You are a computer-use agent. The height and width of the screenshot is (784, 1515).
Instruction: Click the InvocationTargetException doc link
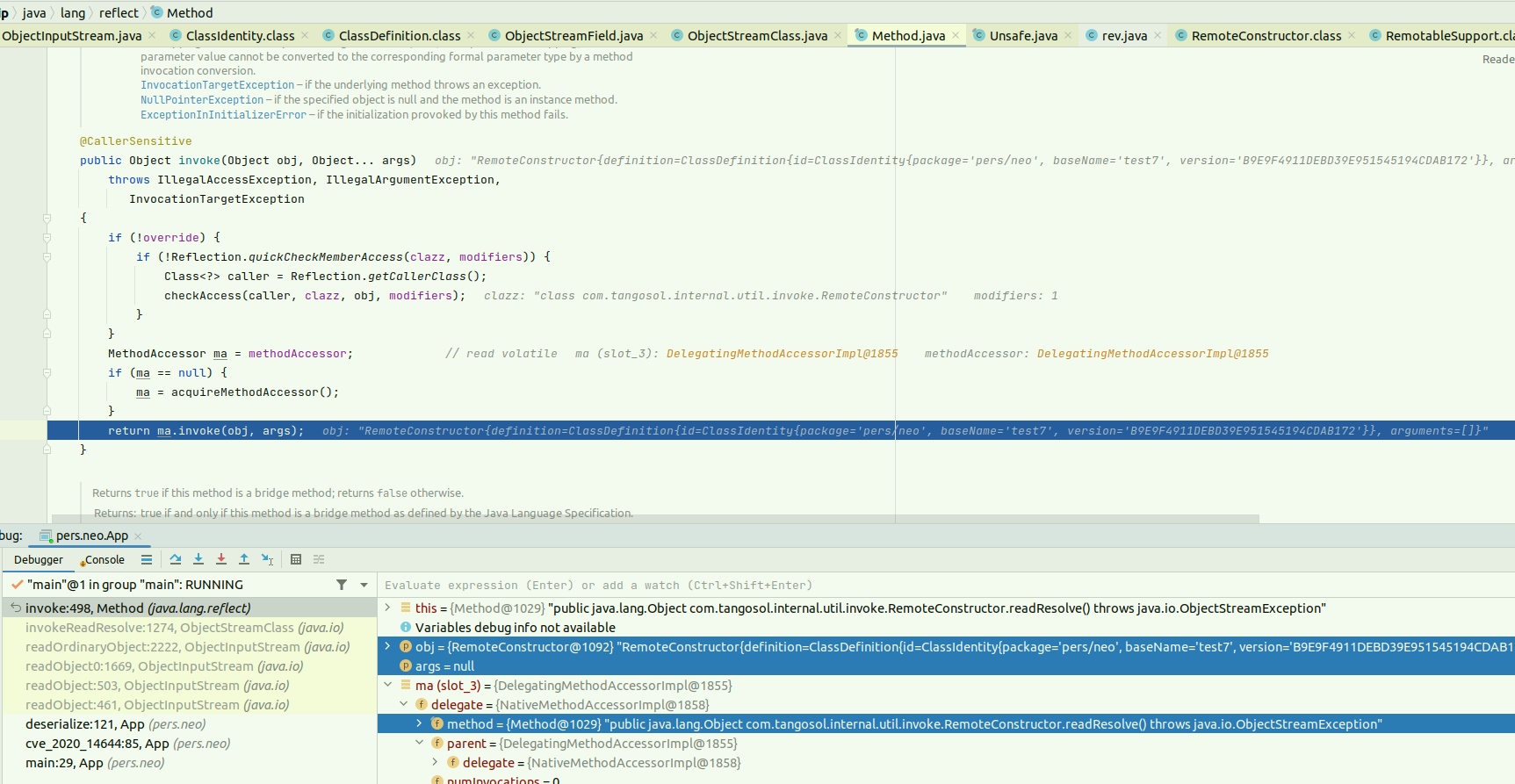[x=217, y=85]
